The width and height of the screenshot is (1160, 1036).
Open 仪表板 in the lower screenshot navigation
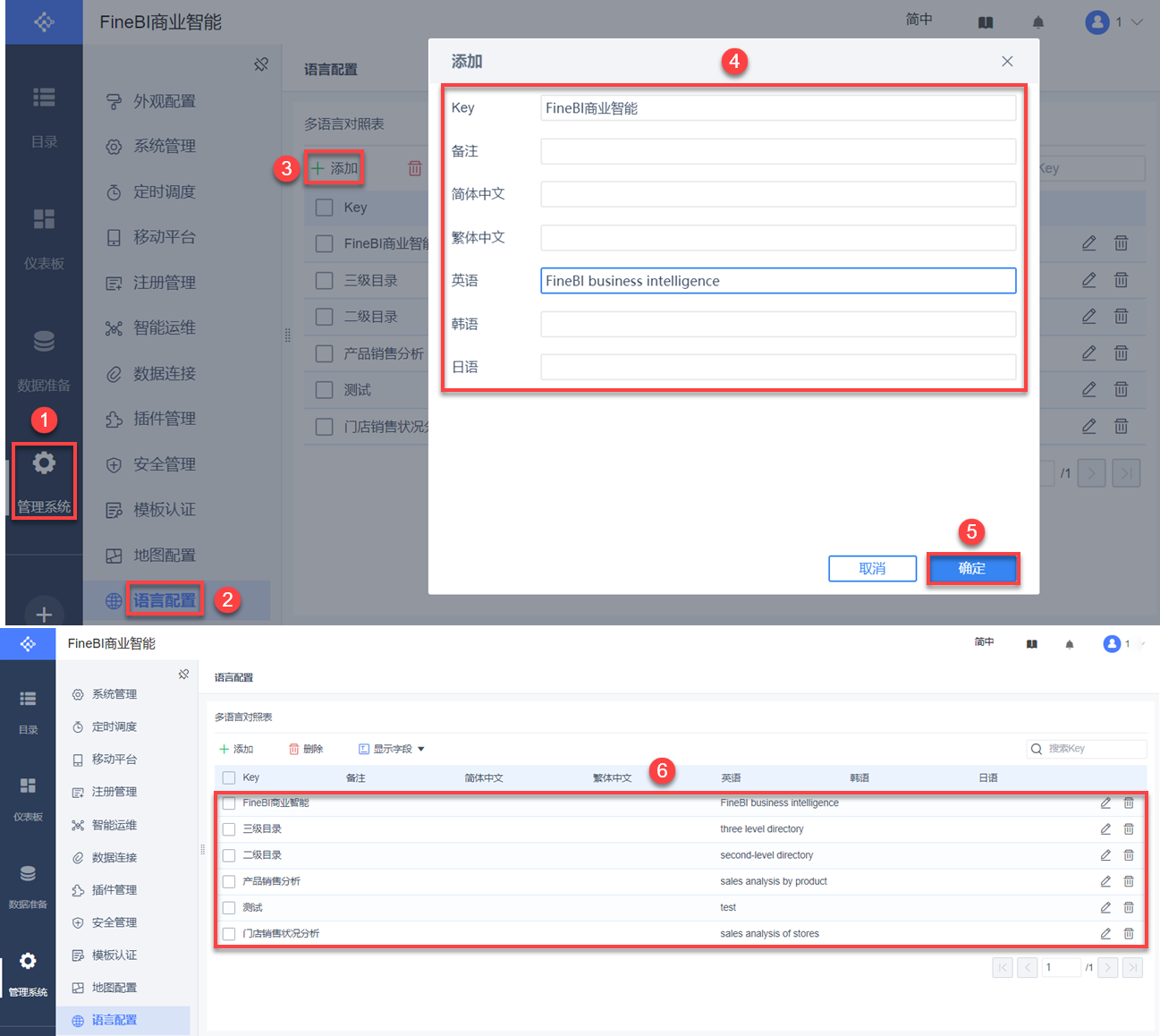click(29, 798)
